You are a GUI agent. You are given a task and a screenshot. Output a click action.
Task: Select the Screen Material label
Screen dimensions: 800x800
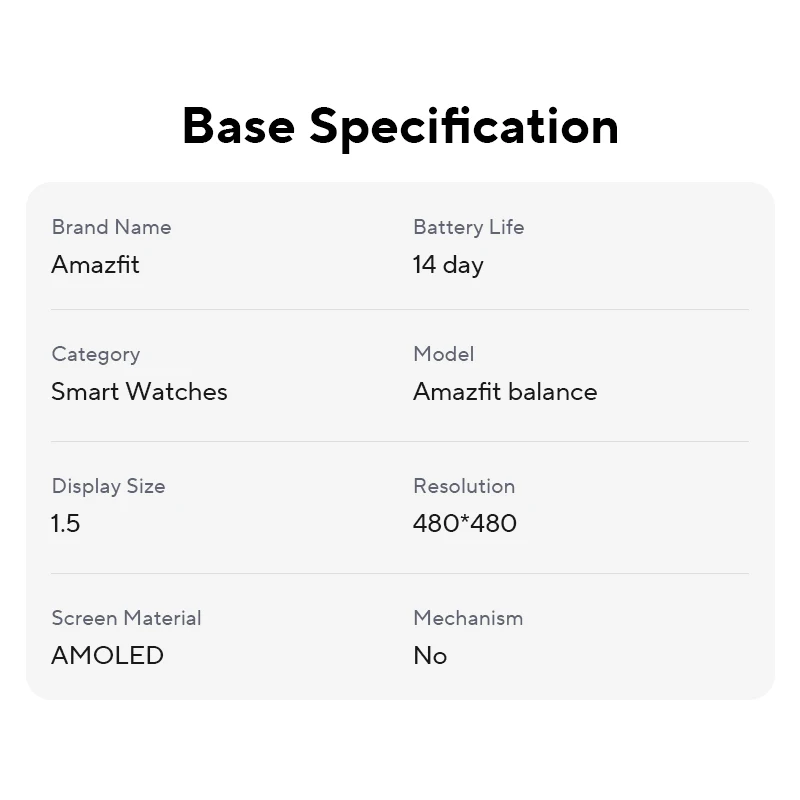(x=126, y=618)
